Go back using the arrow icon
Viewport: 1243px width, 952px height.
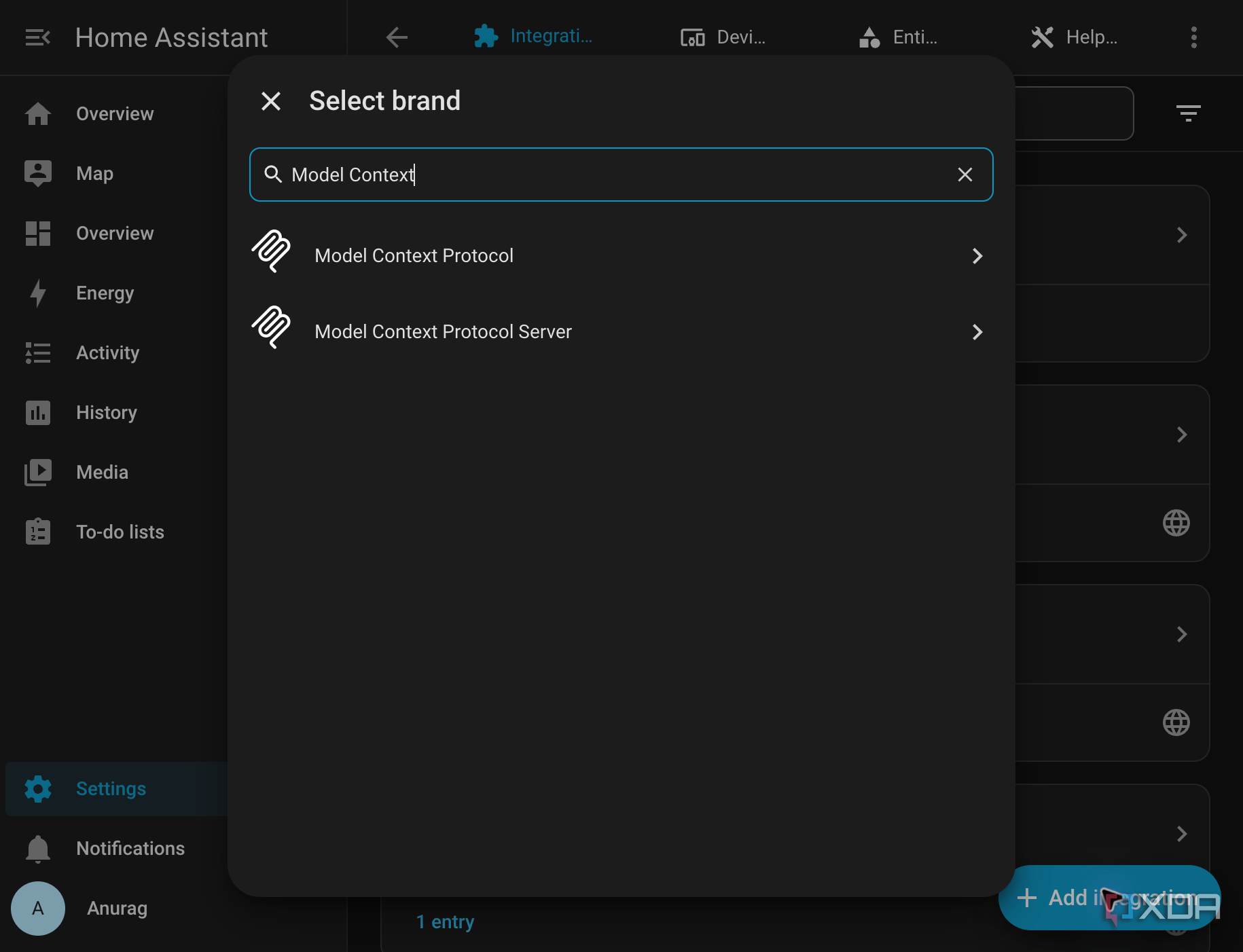point(397,37)
